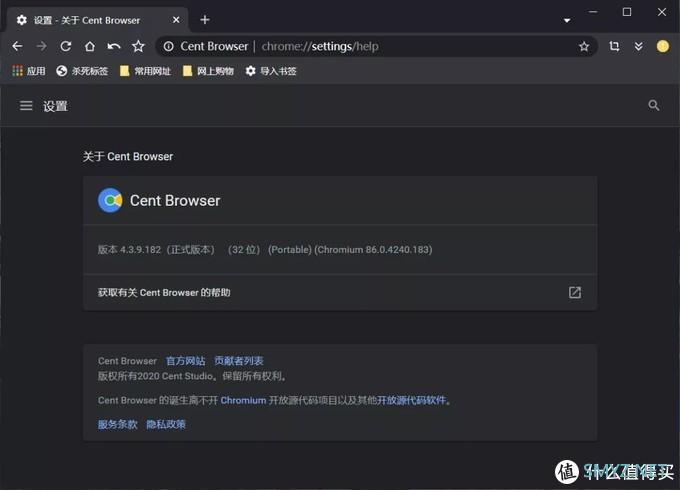This screenshot has width=680, height=490.
Task: Click 获取有关 Cent Browser 的帮助 row
Action: click(340, 292)
